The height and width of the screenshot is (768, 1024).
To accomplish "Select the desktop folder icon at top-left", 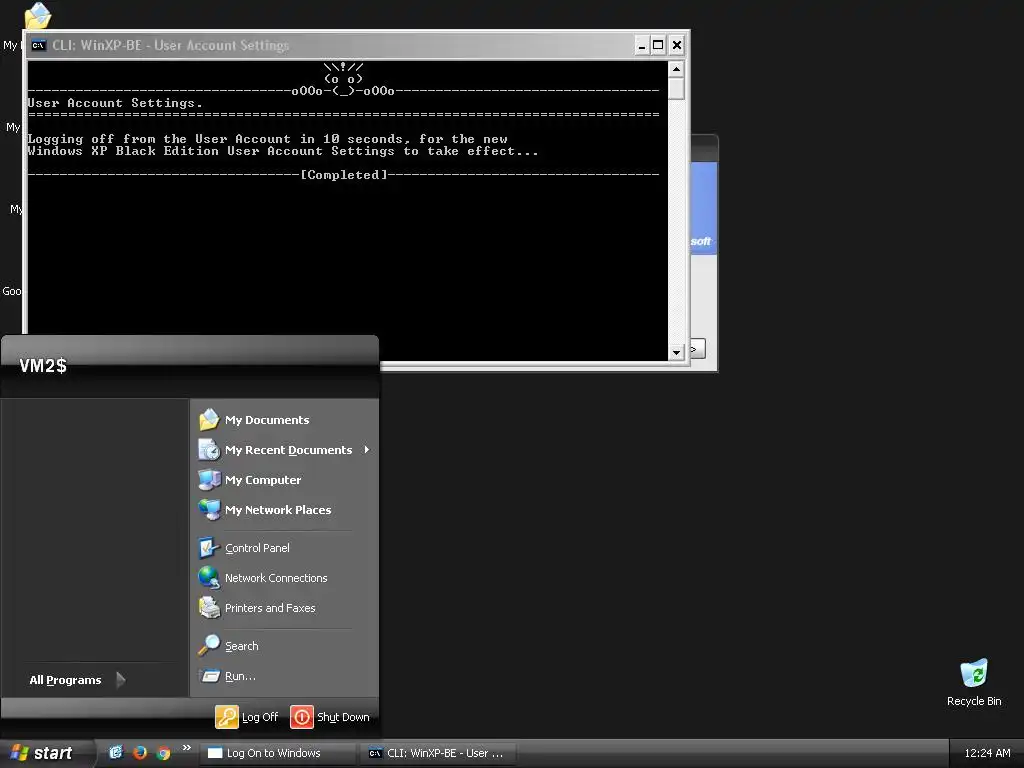I will click(x=37, y=16).
